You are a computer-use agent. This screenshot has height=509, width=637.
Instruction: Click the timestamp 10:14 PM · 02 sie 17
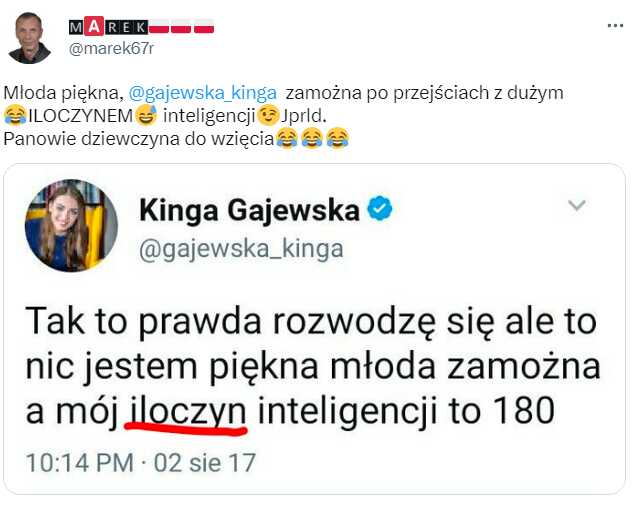coord(141,463)
